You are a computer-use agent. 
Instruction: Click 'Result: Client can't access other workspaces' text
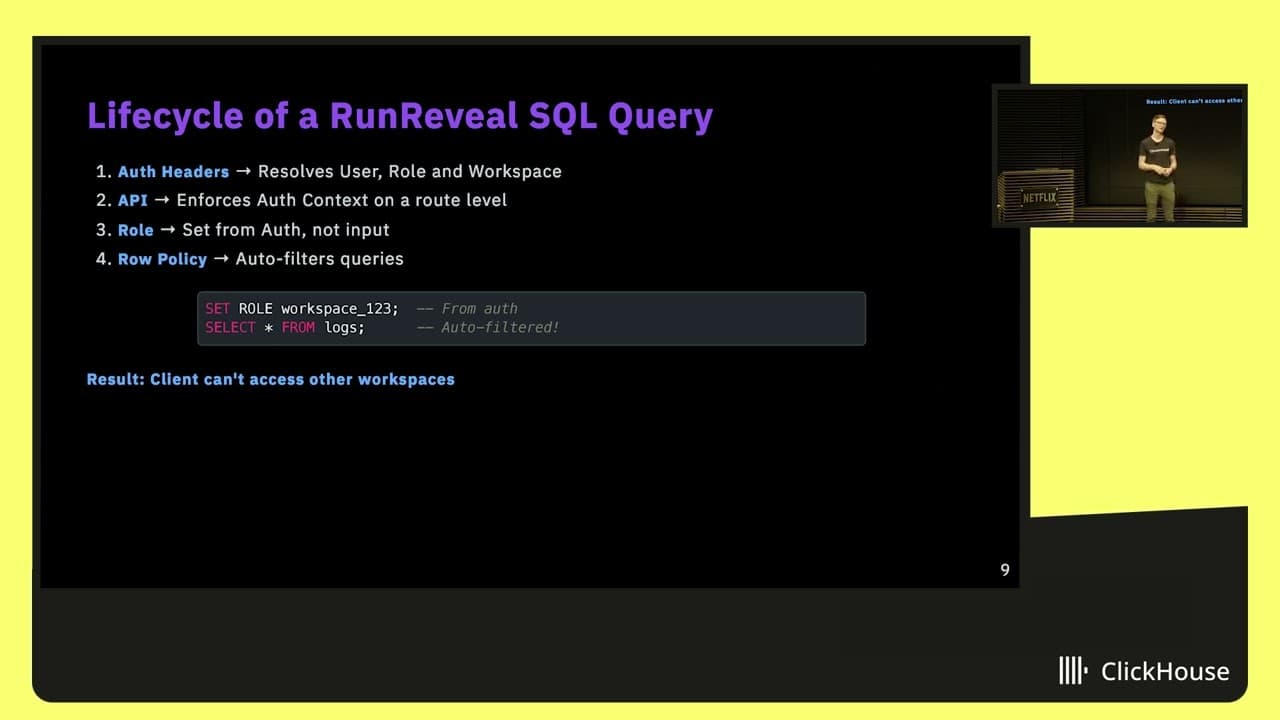[x=270, y=380]
